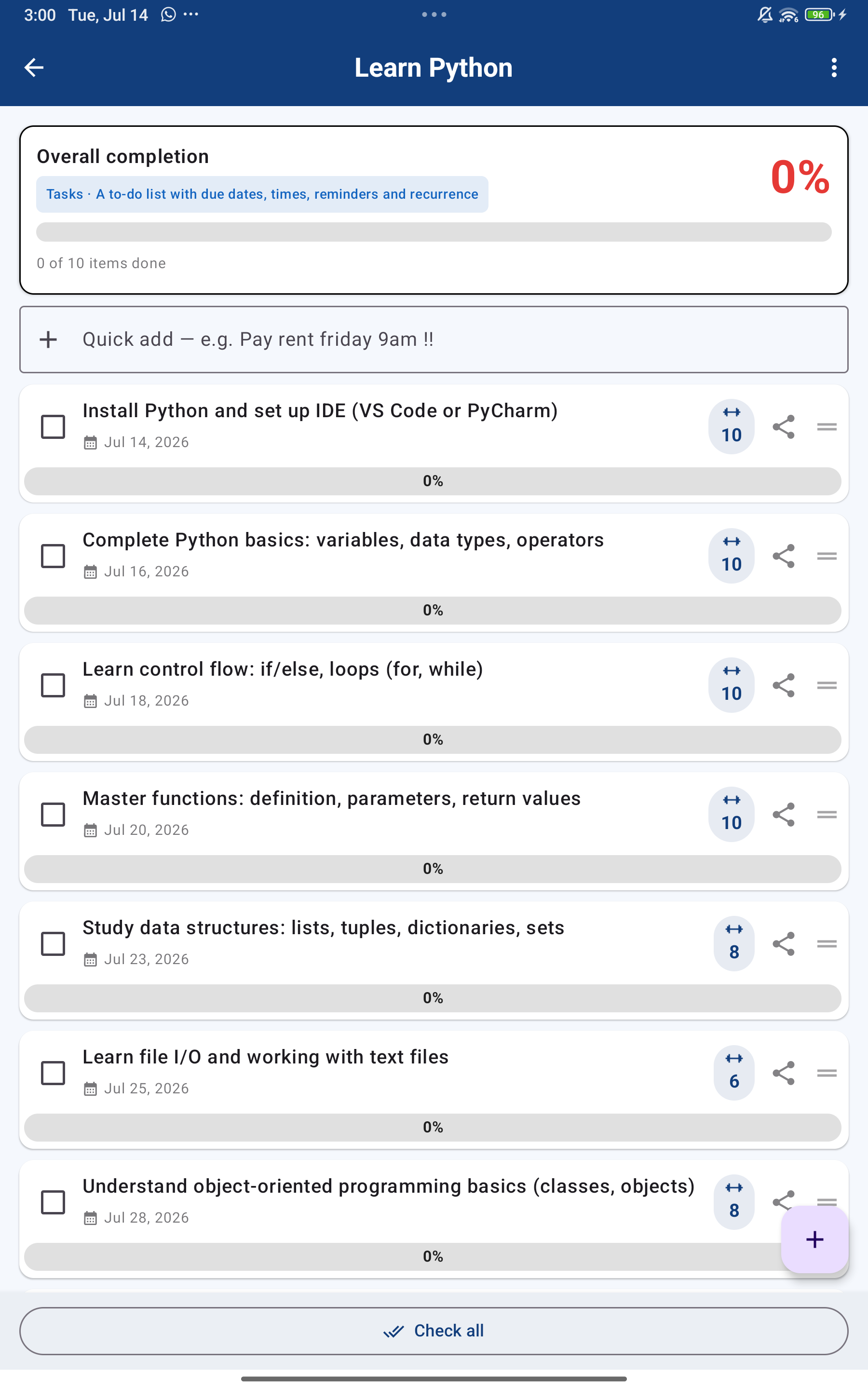Open weight badge 6 on Learn file I/O
This screenshot has height=1389, width=868.
(733, 1072)
